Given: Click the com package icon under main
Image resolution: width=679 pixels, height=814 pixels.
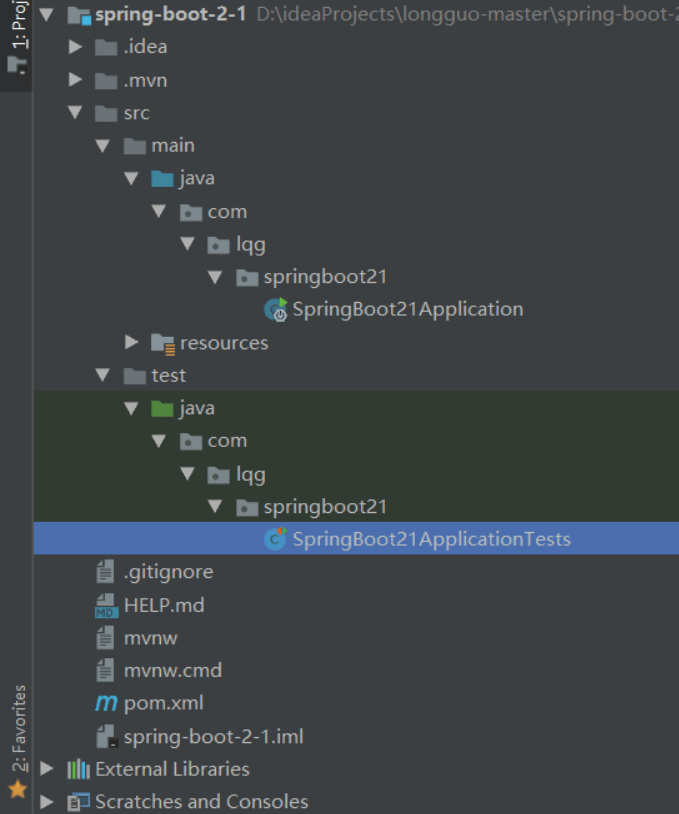Looking at the screenshot, I should coord(191,212).
